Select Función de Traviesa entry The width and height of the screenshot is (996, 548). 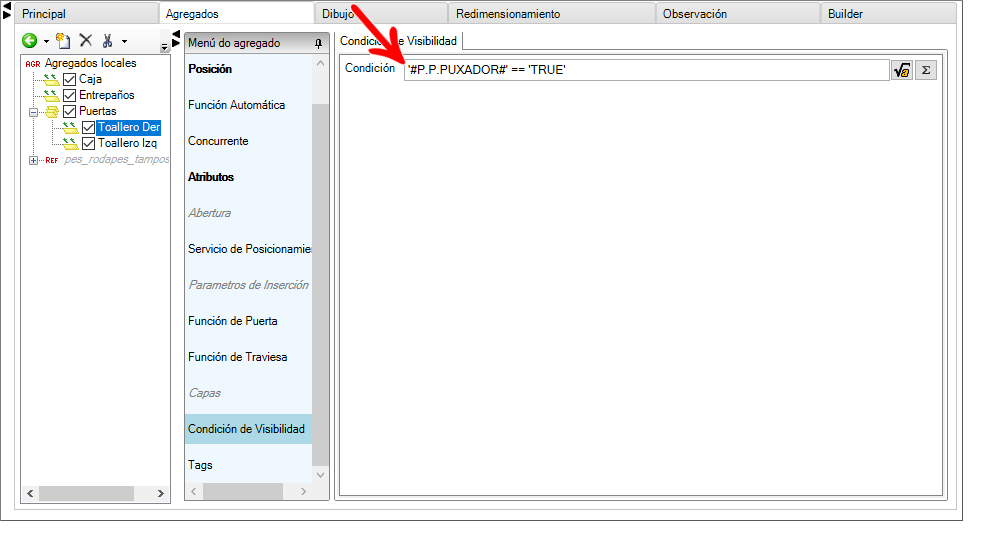pos(248,357)
